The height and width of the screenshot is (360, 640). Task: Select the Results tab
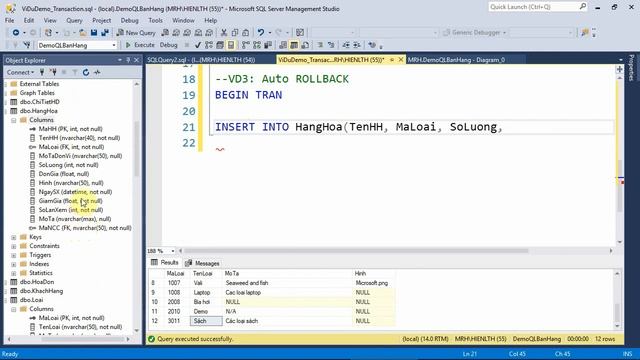(164, 262)
